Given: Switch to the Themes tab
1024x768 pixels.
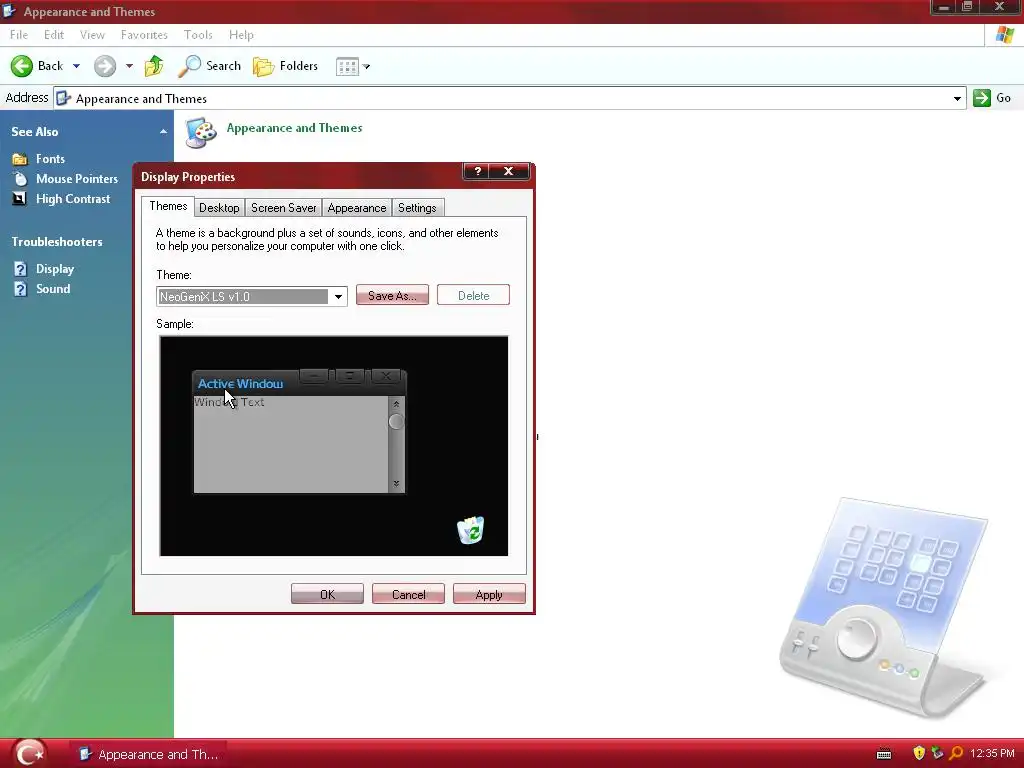Looking at the screenshot, I should point(168,206).
